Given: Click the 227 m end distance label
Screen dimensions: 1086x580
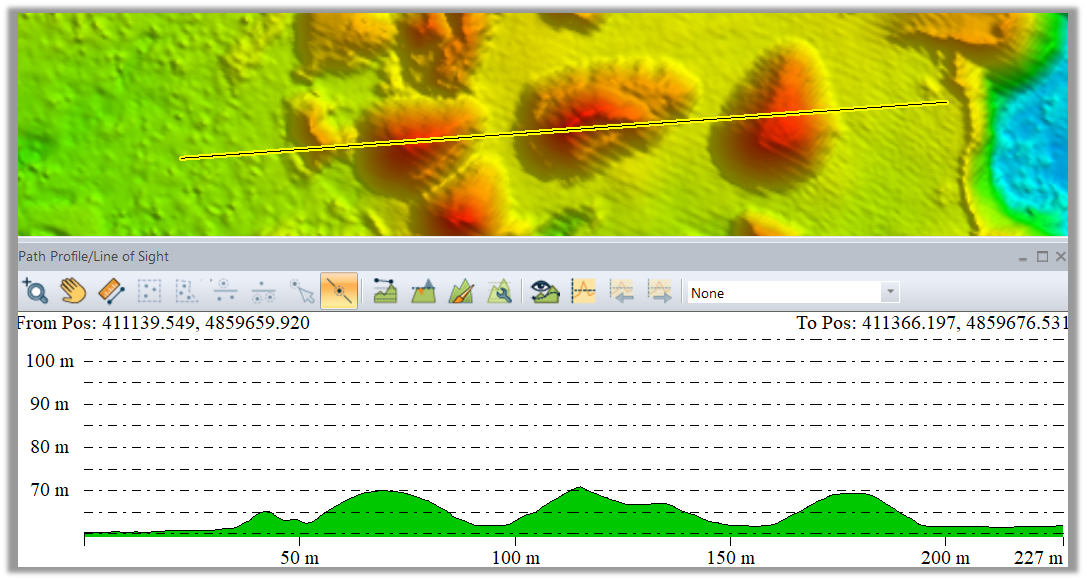Looking at the screenshot, I should (1038, 558).
